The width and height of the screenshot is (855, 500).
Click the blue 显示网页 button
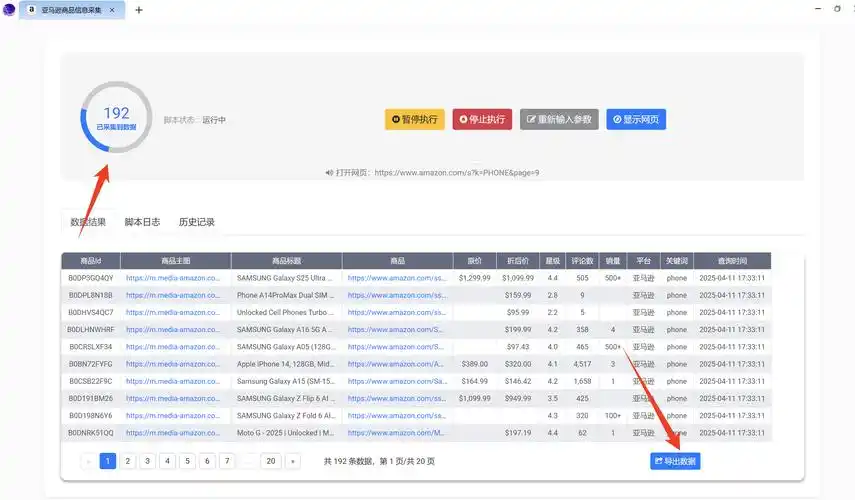636,119
